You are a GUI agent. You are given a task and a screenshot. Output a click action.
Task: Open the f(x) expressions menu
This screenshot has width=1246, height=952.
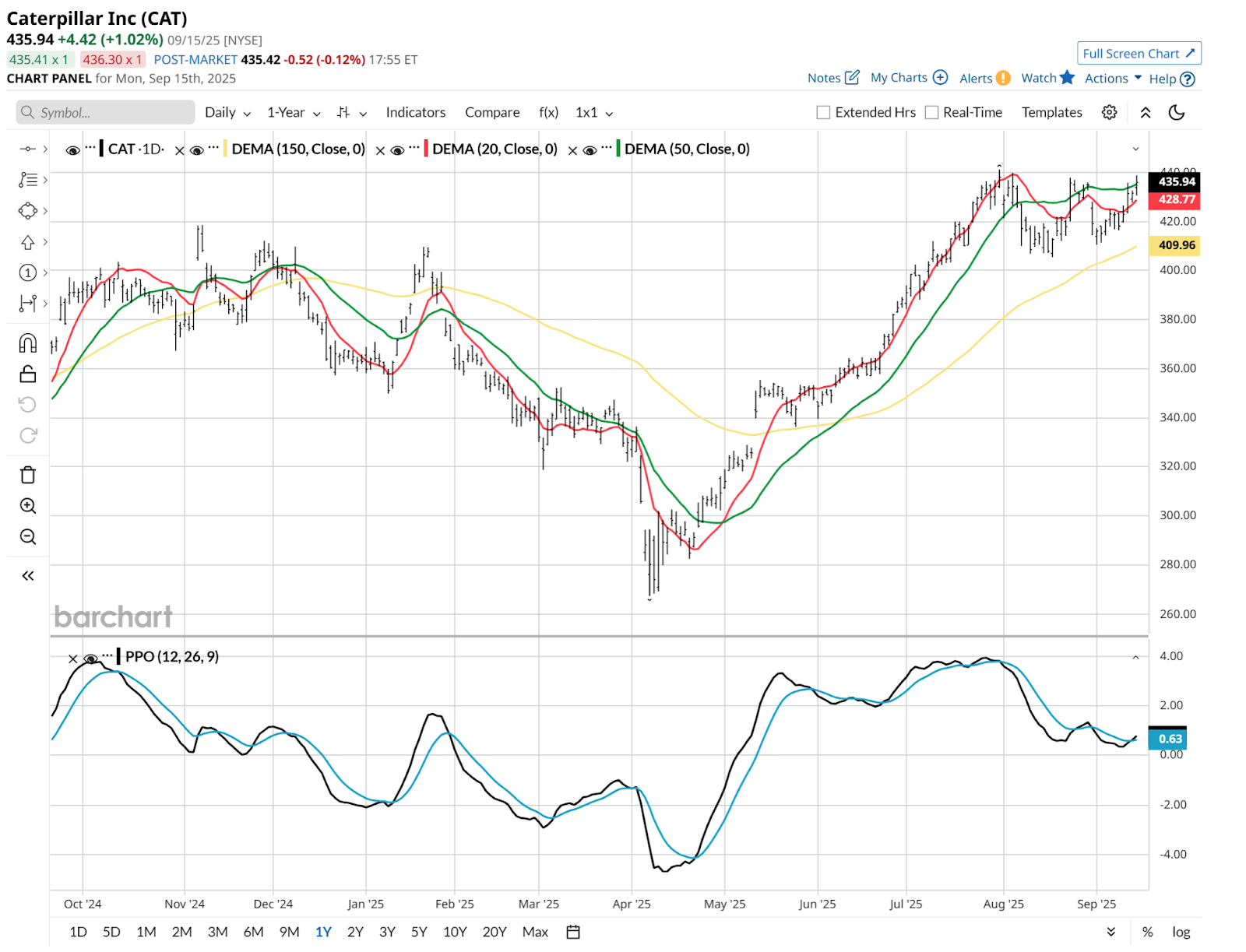click(x=549, y=112)
